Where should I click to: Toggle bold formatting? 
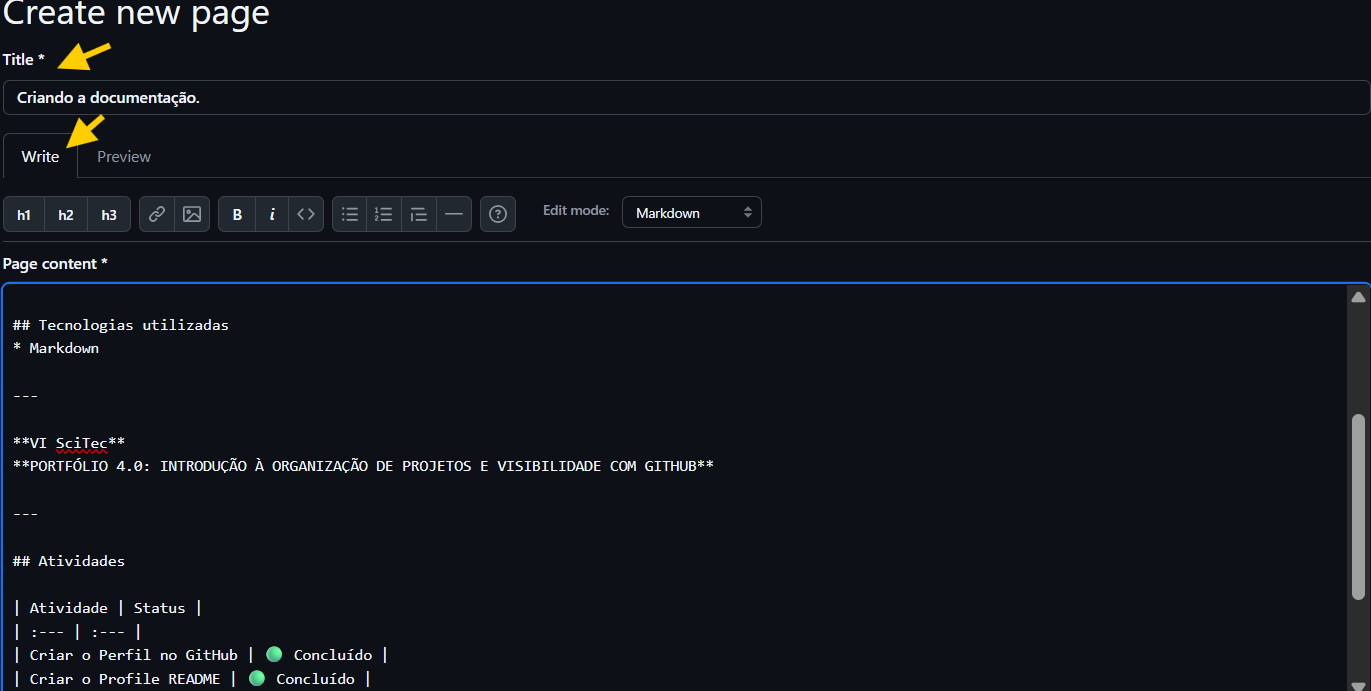tap(237, 214)
